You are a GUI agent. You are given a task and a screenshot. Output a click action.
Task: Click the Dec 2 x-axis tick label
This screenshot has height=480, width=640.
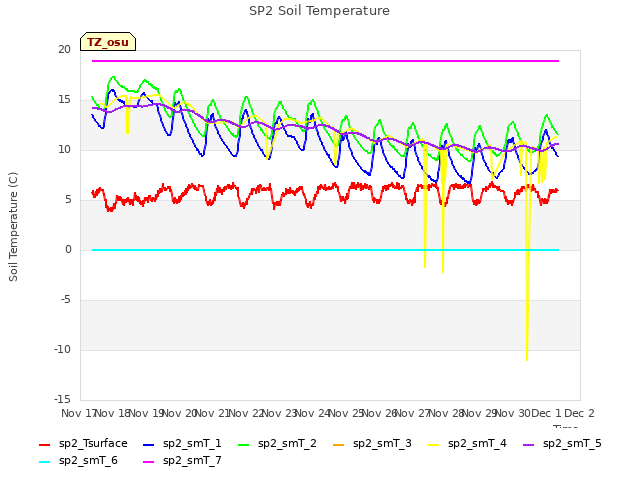(x=579, y=413)
